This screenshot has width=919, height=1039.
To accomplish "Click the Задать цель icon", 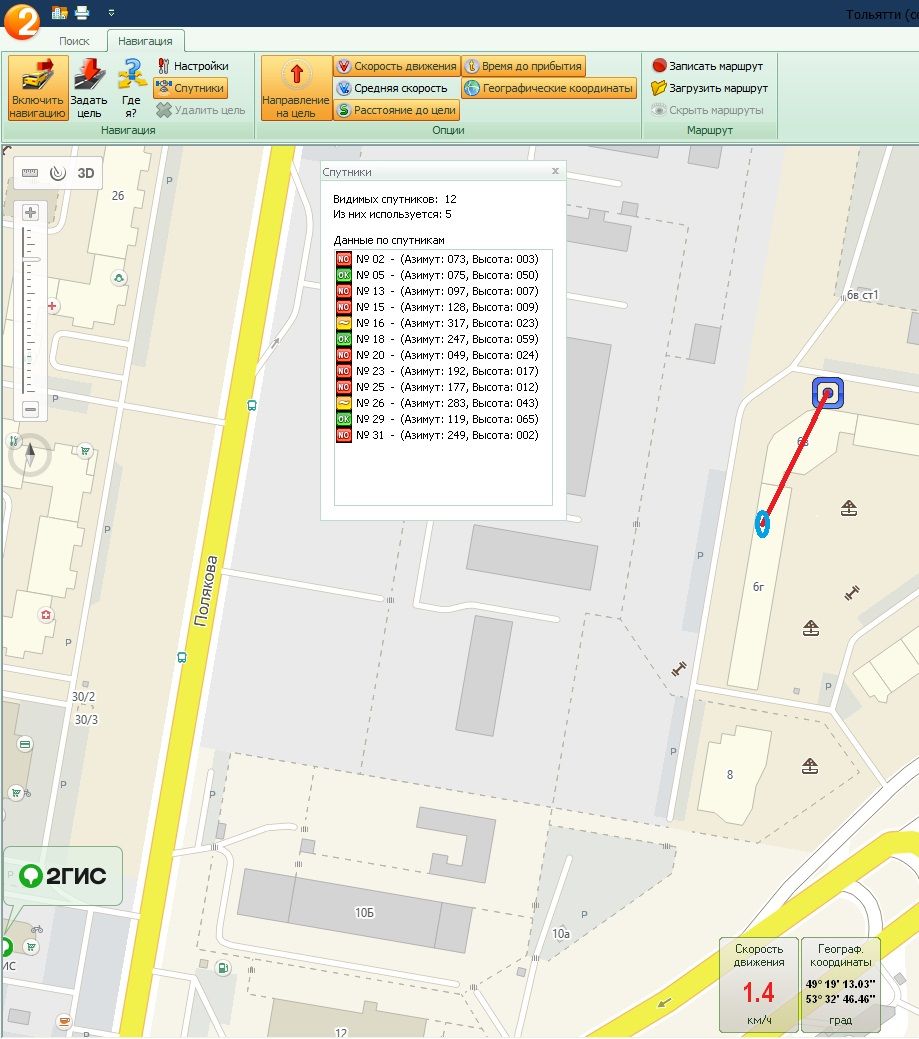I will (89, 88).
